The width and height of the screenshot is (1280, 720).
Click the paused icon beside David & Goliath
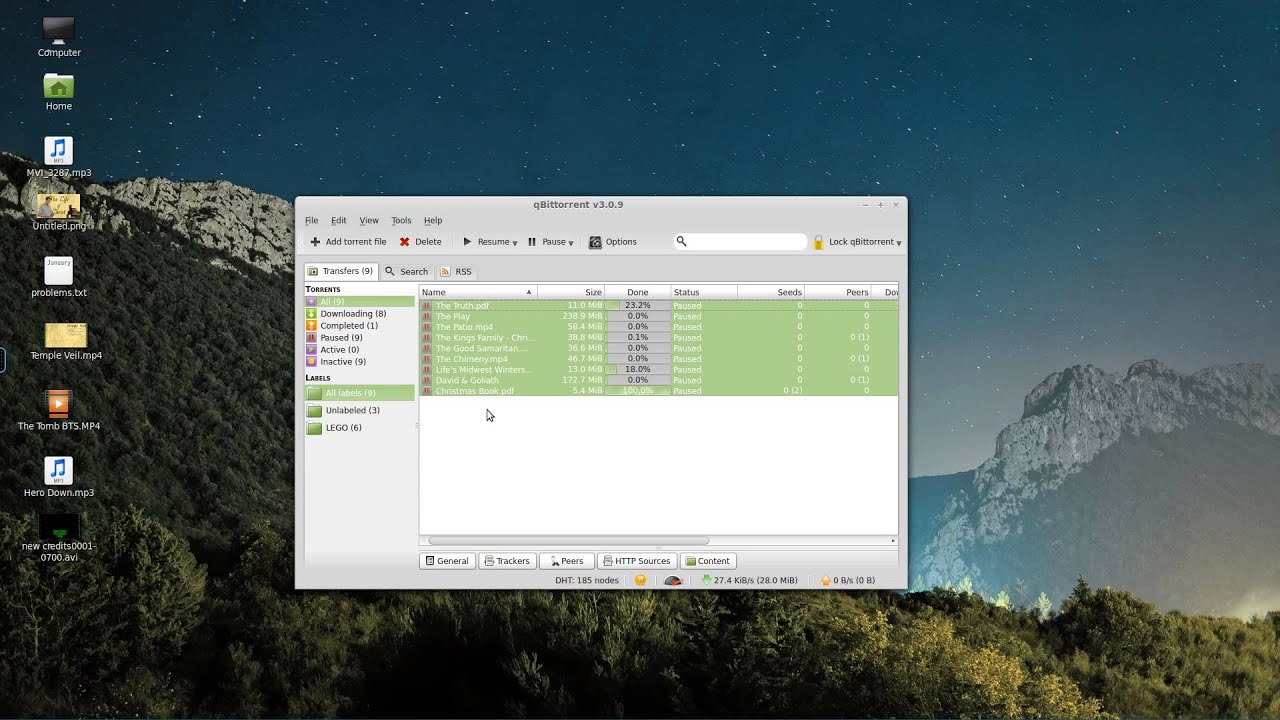427,380
